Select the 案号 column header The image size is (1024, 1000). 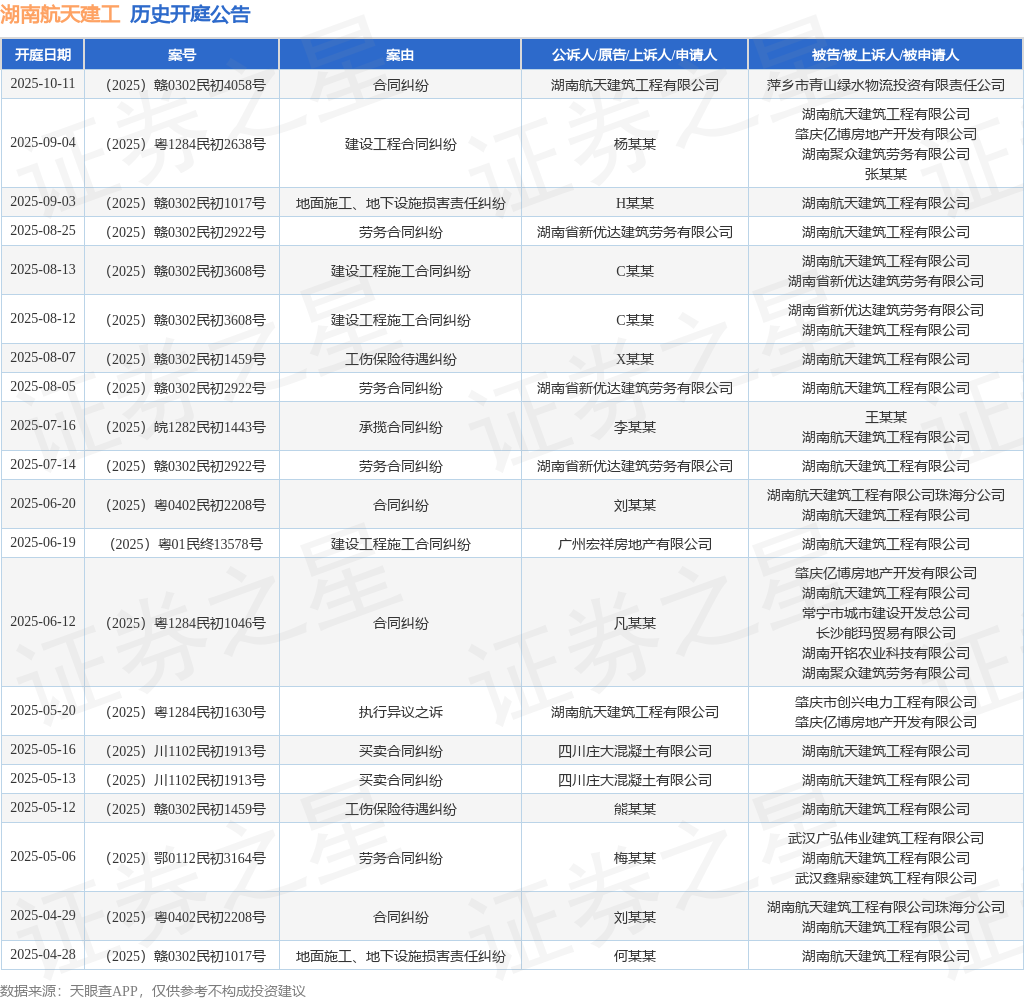181,55
